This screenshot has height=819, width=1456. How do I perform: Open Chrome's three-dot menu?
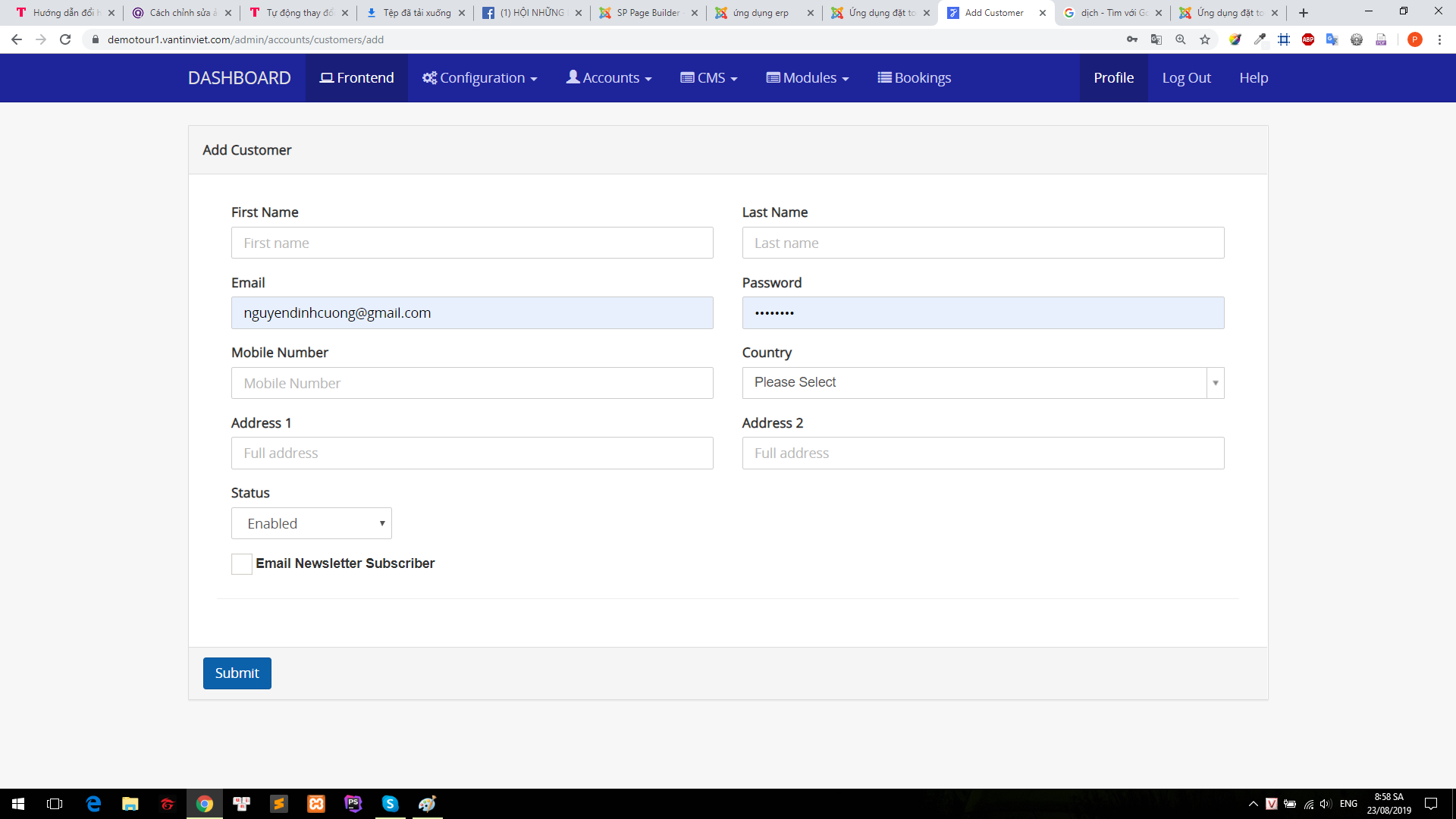tap(1439, 39)
